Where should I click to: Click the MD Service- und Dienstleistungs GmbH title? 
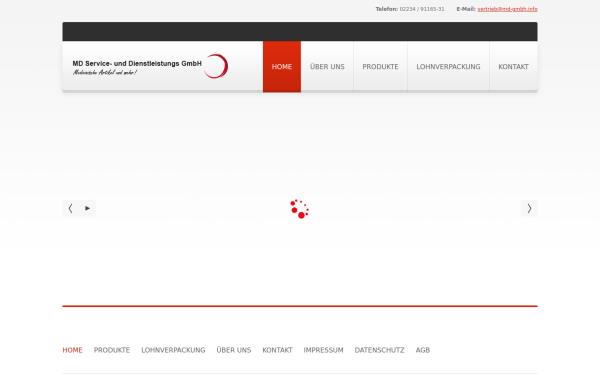tap(137, 64)
